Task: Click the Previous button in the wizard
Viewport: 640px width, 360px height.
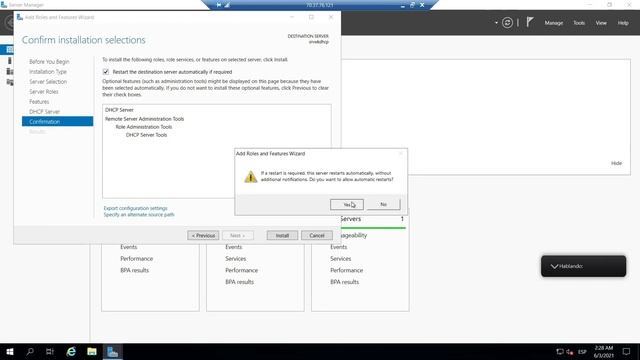Action: [x=203, y=236]
